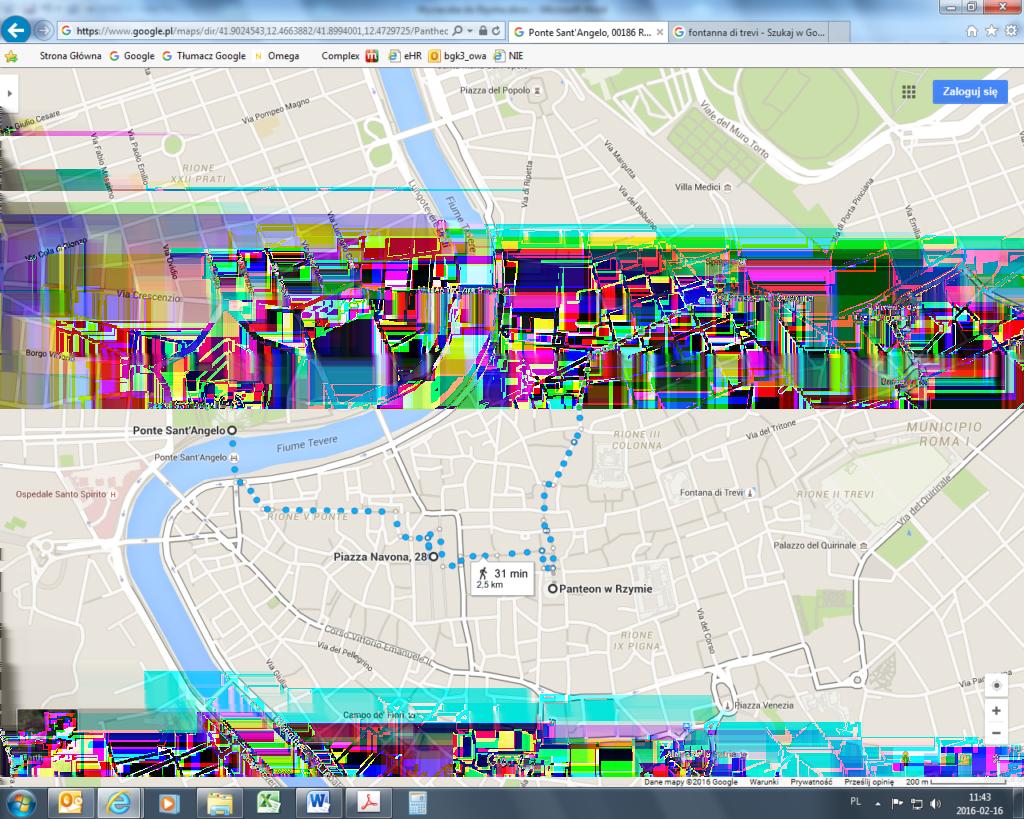Open browser Tools gear icon
This screenshot has height=819, width=1024.
(1011, 31)
